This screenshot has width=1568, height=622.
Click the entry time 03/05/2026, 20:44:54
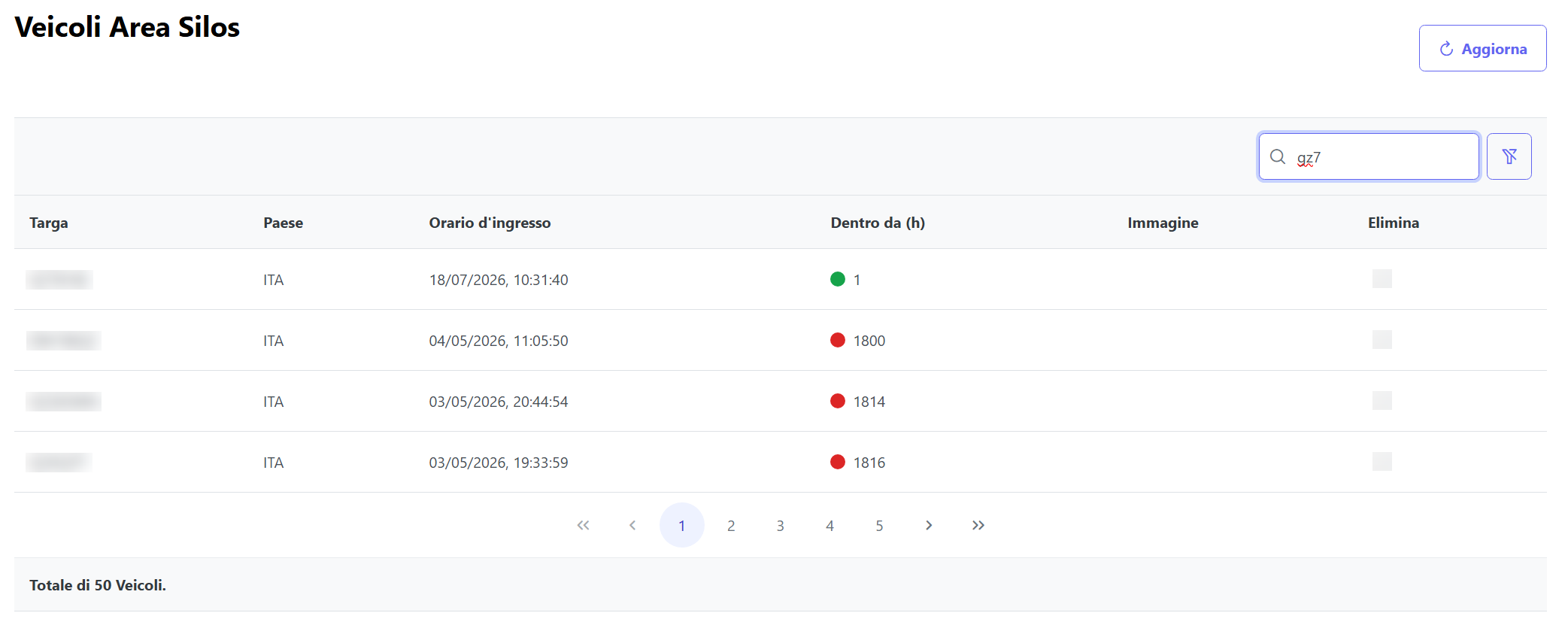click(499, 402)
